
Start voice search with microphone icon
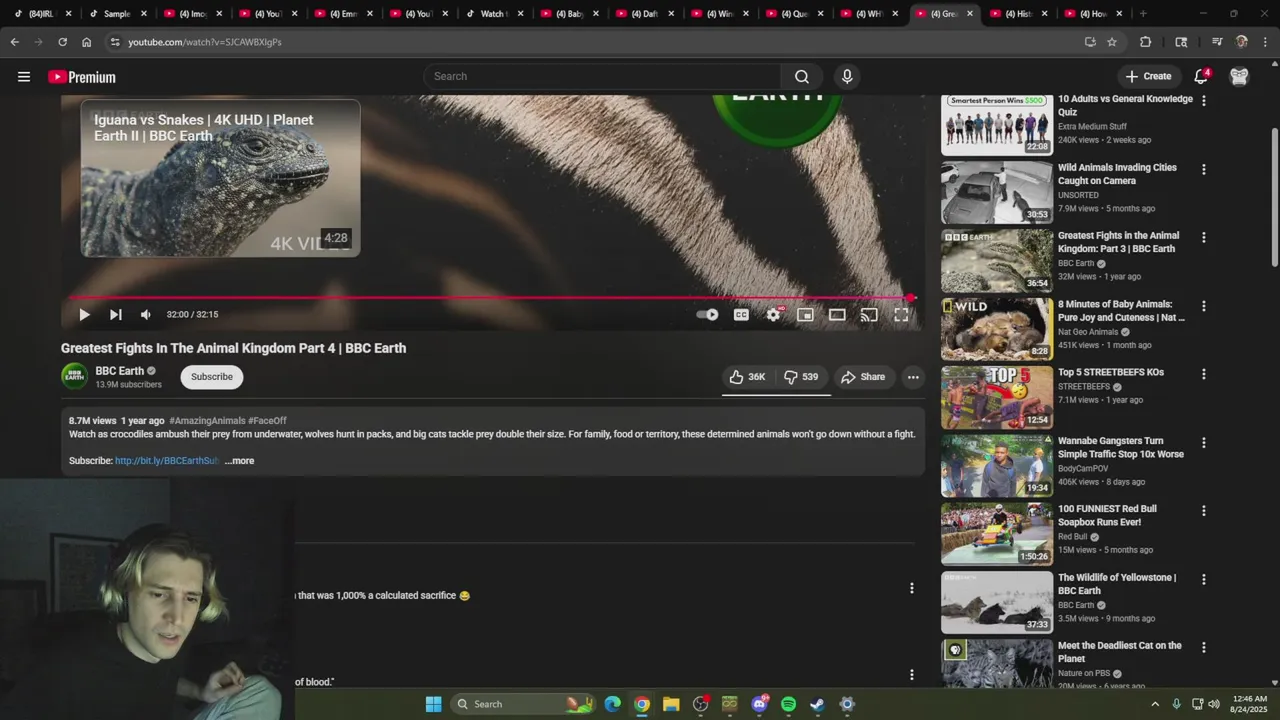[x=847, y=77]
